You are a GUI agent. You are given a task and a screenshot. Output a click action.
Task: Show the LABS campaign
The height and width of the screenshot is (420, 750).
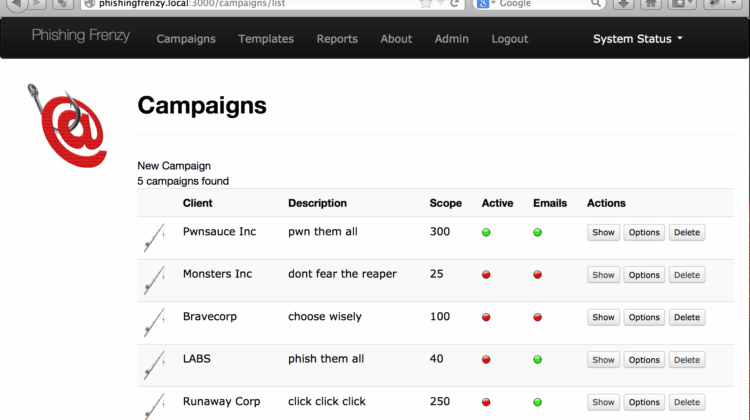[603, 360]
